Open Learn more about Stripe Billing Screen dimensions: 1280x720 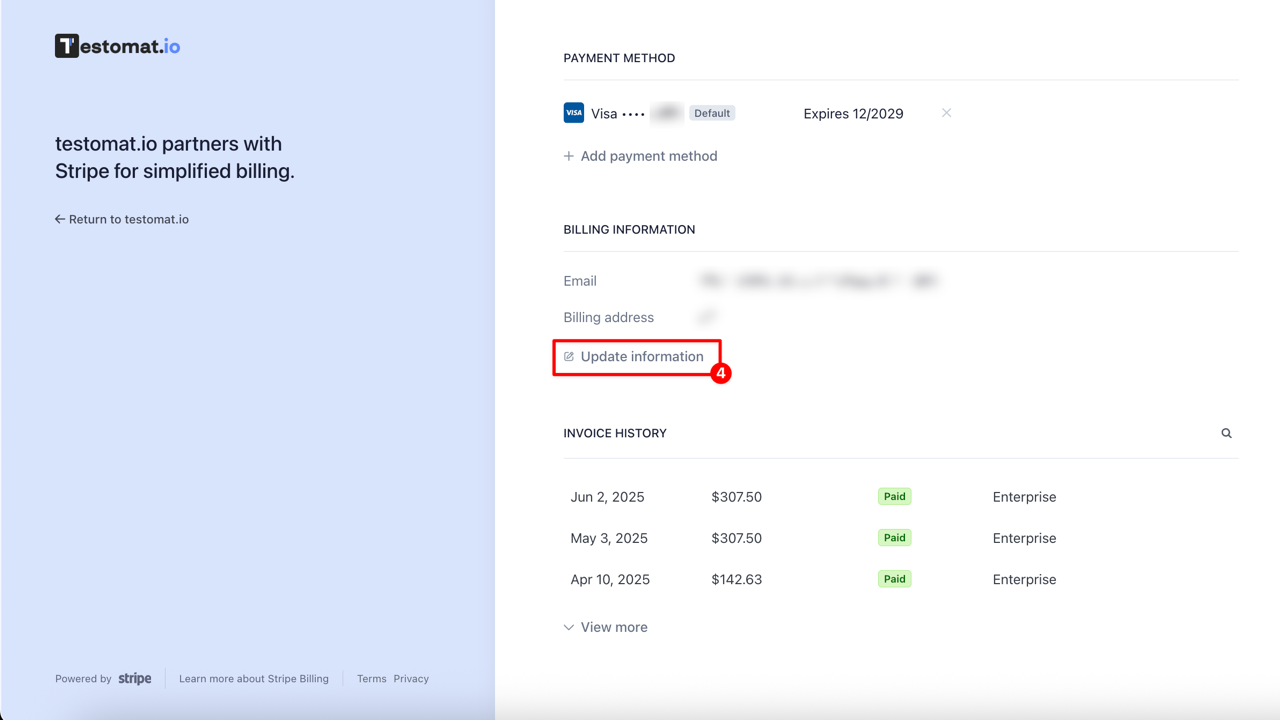click(x=254, y=678)
